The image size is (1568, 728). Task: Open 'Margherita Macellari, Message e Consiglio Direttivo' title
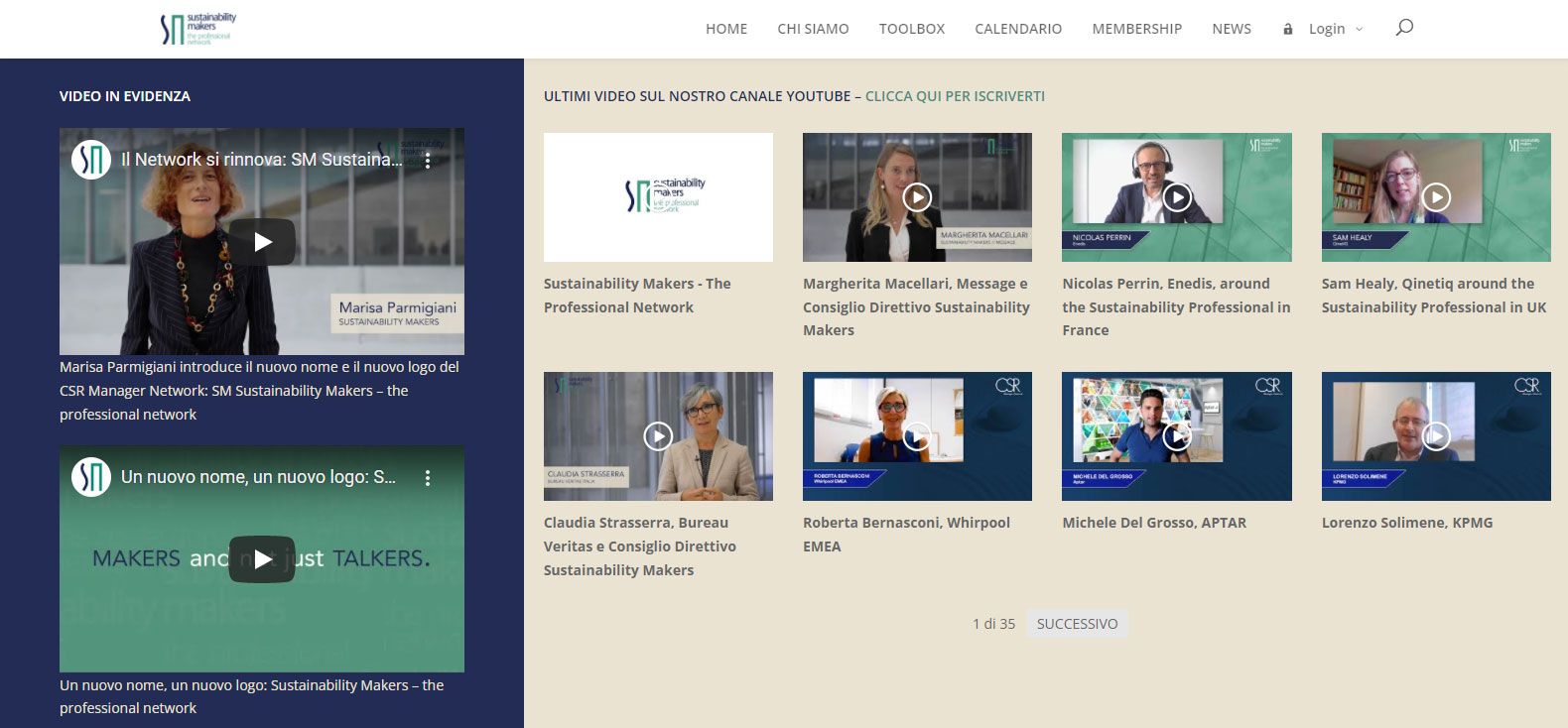coord(916,306)
